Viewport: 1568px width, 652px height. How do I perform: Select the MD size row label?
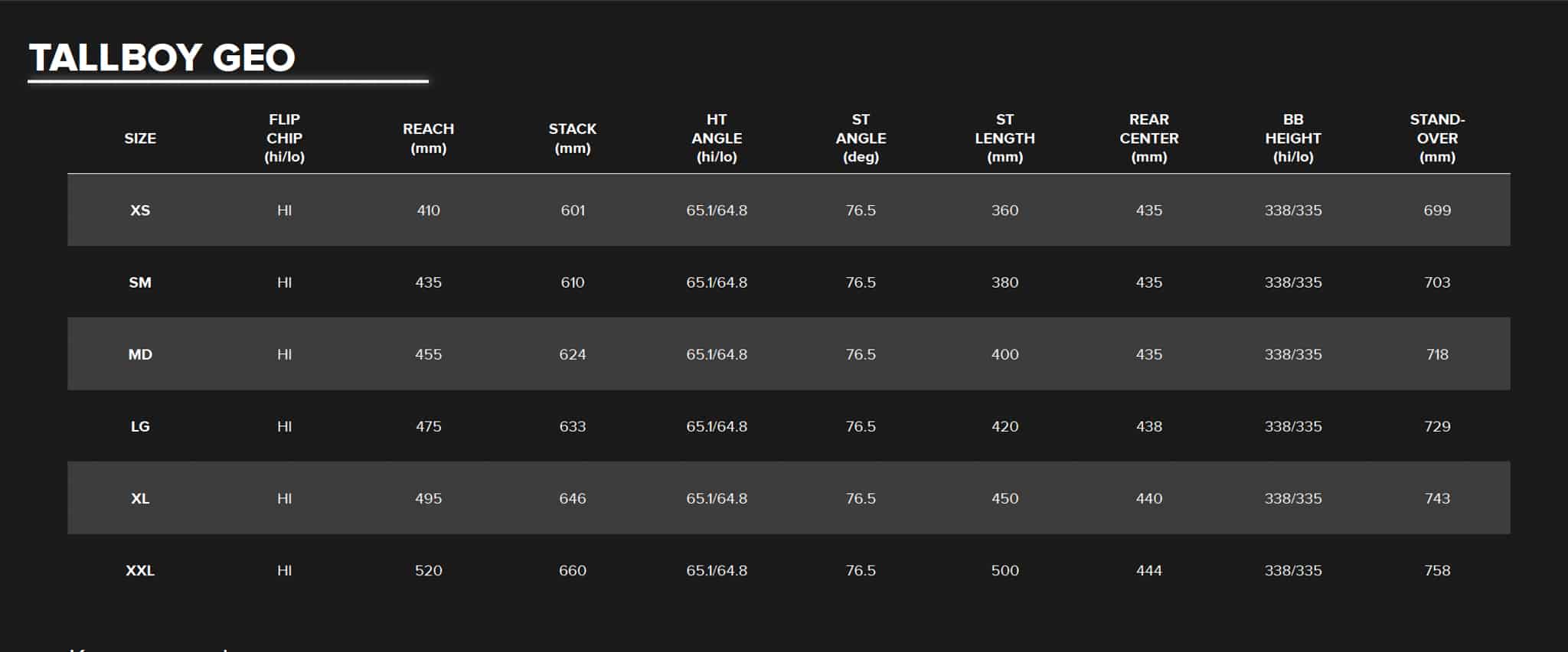click(x=140, y=354)
